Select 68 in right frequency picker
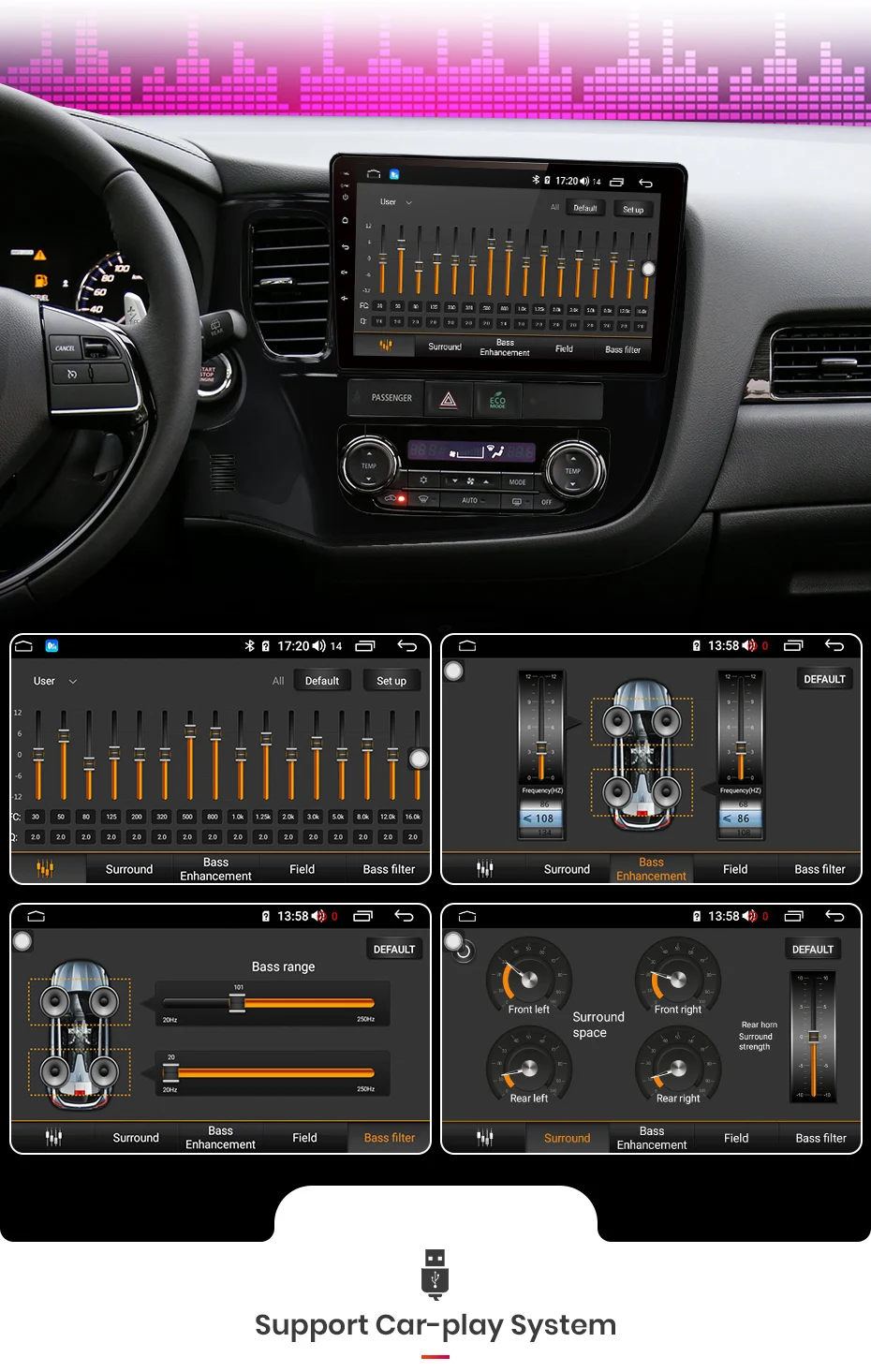This screenshot has height=1372, width=871. point(743,804)
